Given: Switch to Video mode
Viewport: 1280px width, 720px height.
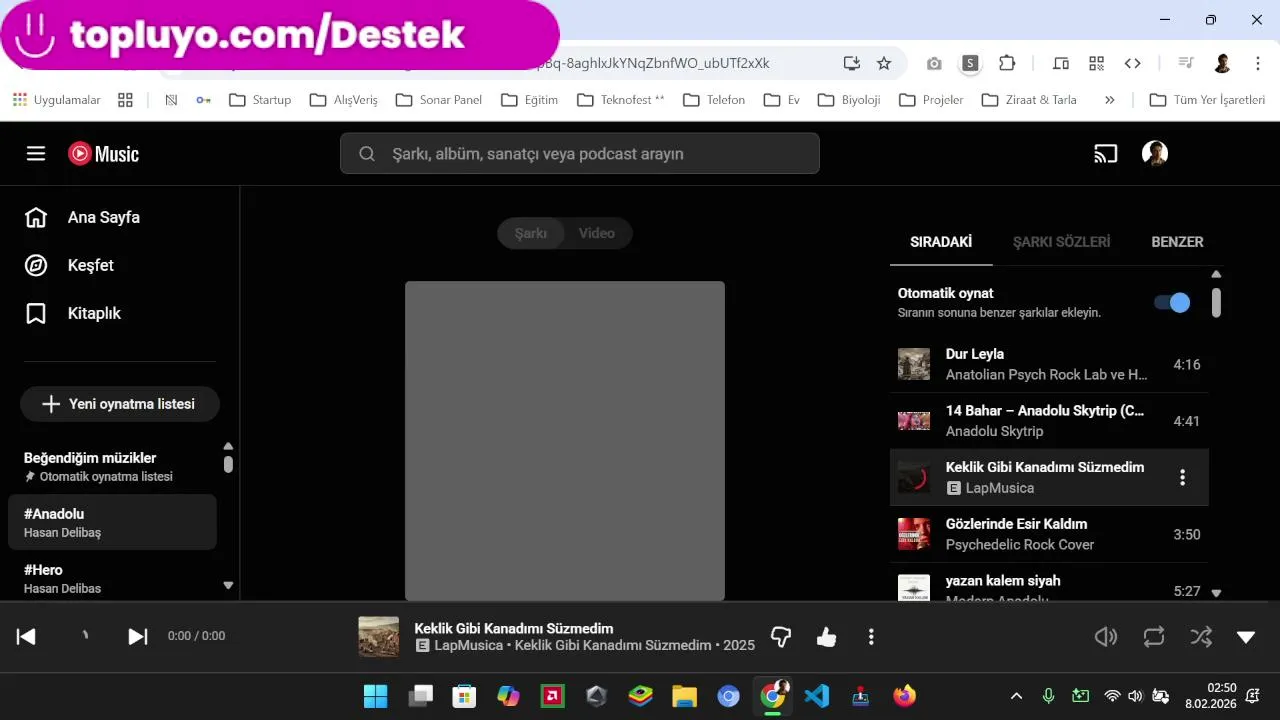Looking at the screenshot, I should [x=597, y=233].
